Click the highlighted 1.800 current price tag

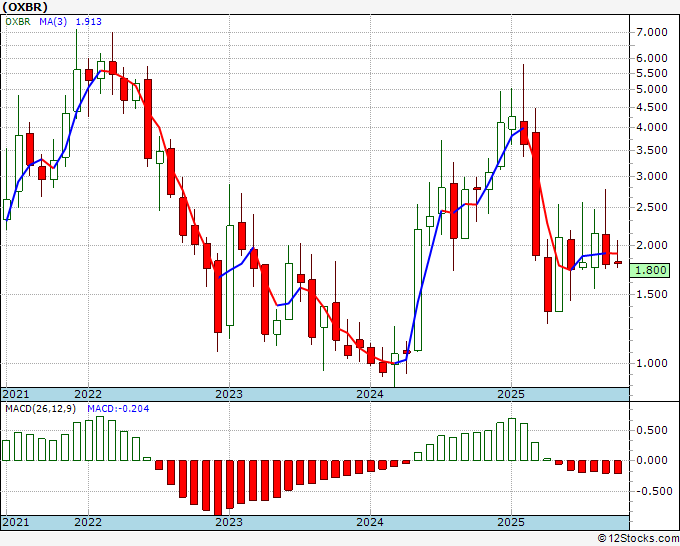pos(650,271)
